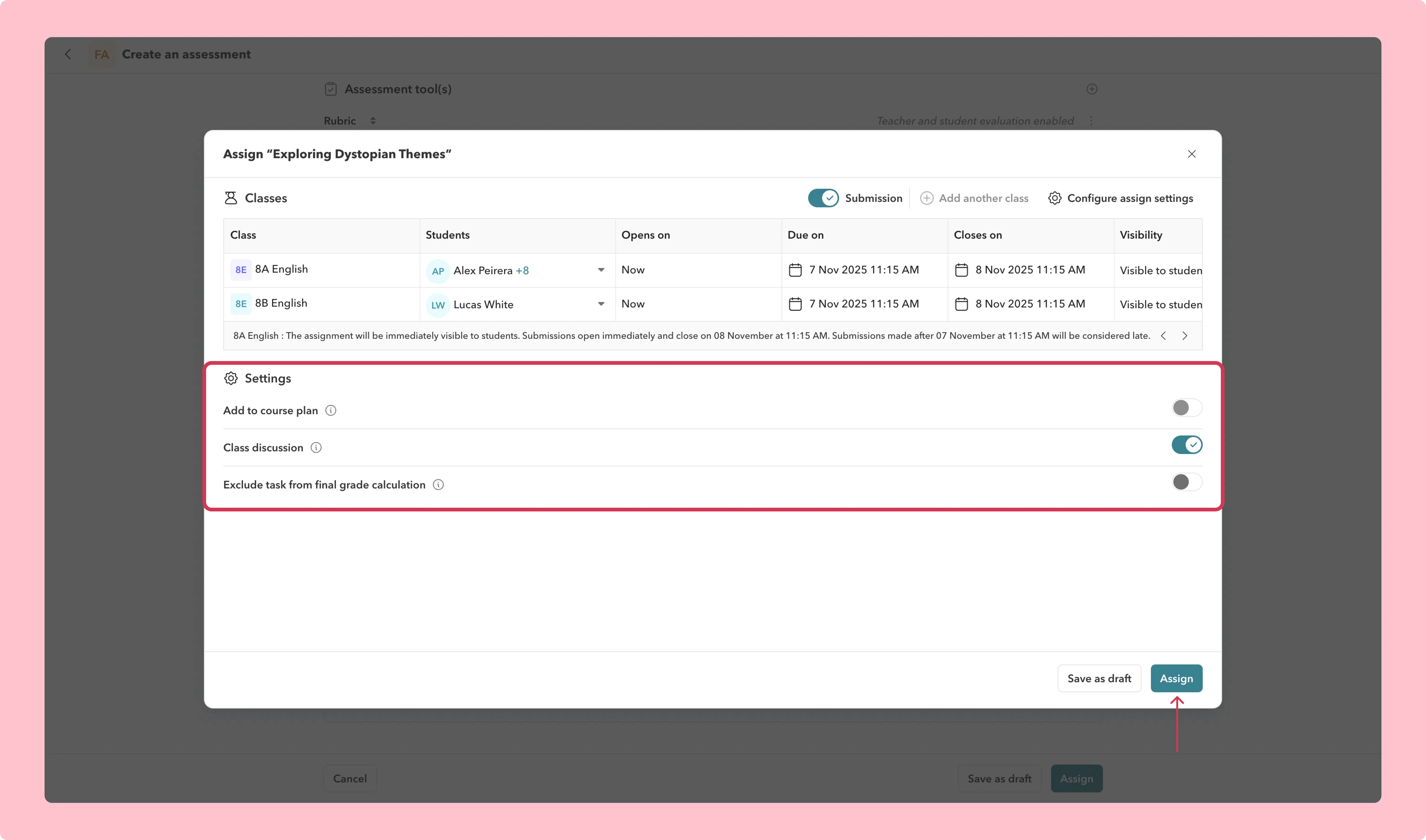Expand the students dropdown for 8B English
Screen dimensions: 1426x840
pos(601,304)
